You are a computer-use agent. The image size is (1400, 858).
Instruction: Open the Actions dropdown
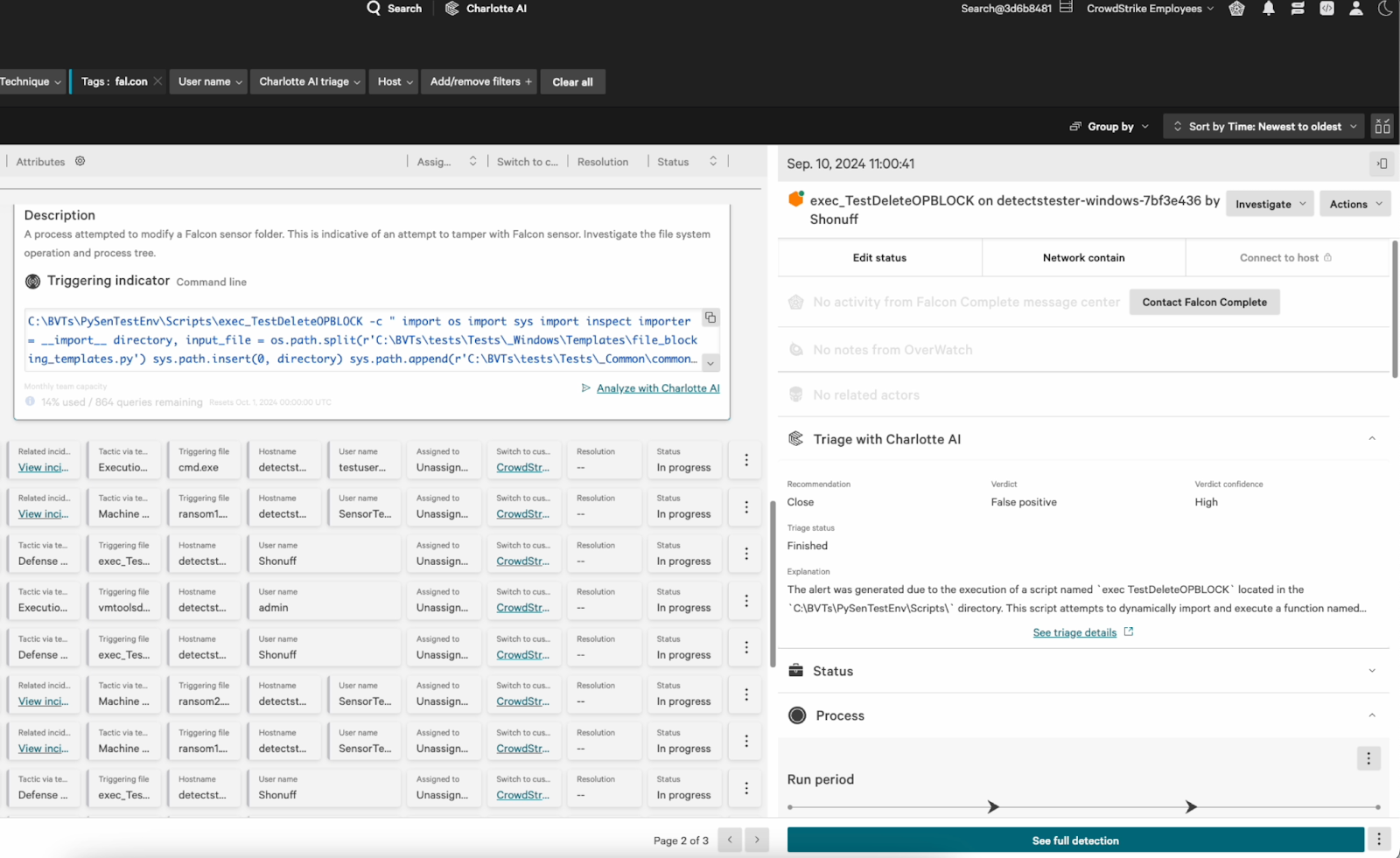click(x=1355, y=204)
